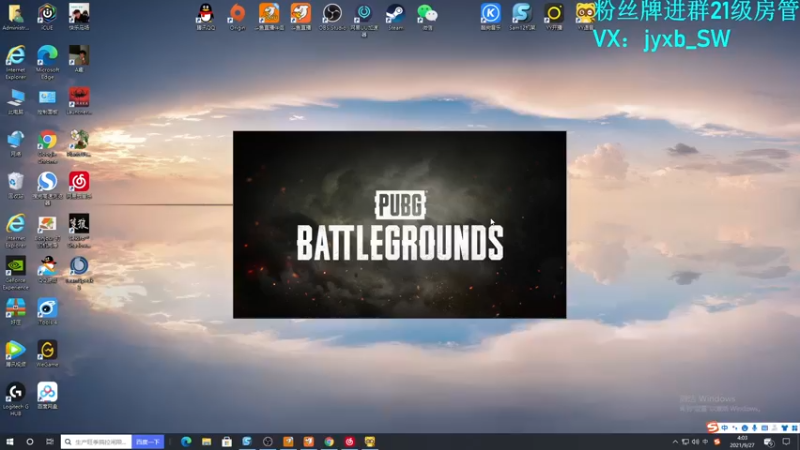Open Task View on the taskbar
Screen dimensions: 800x450
(x=49, y=441)
